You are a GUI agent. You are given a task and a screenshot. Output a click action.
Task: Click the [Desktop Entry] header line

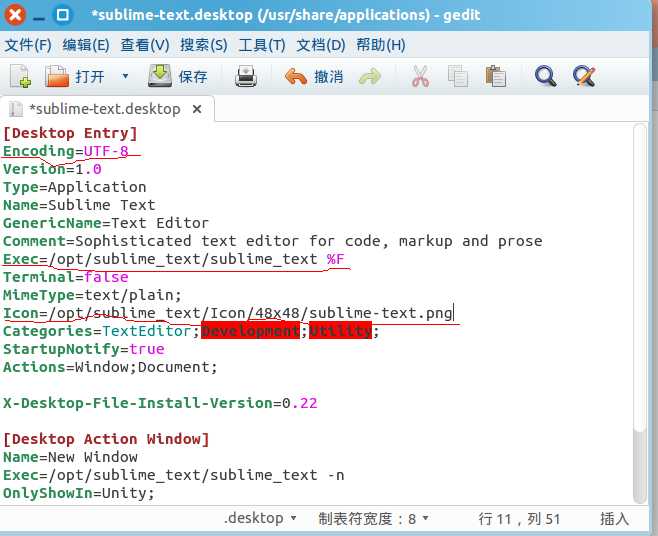(x=70, y=133)
